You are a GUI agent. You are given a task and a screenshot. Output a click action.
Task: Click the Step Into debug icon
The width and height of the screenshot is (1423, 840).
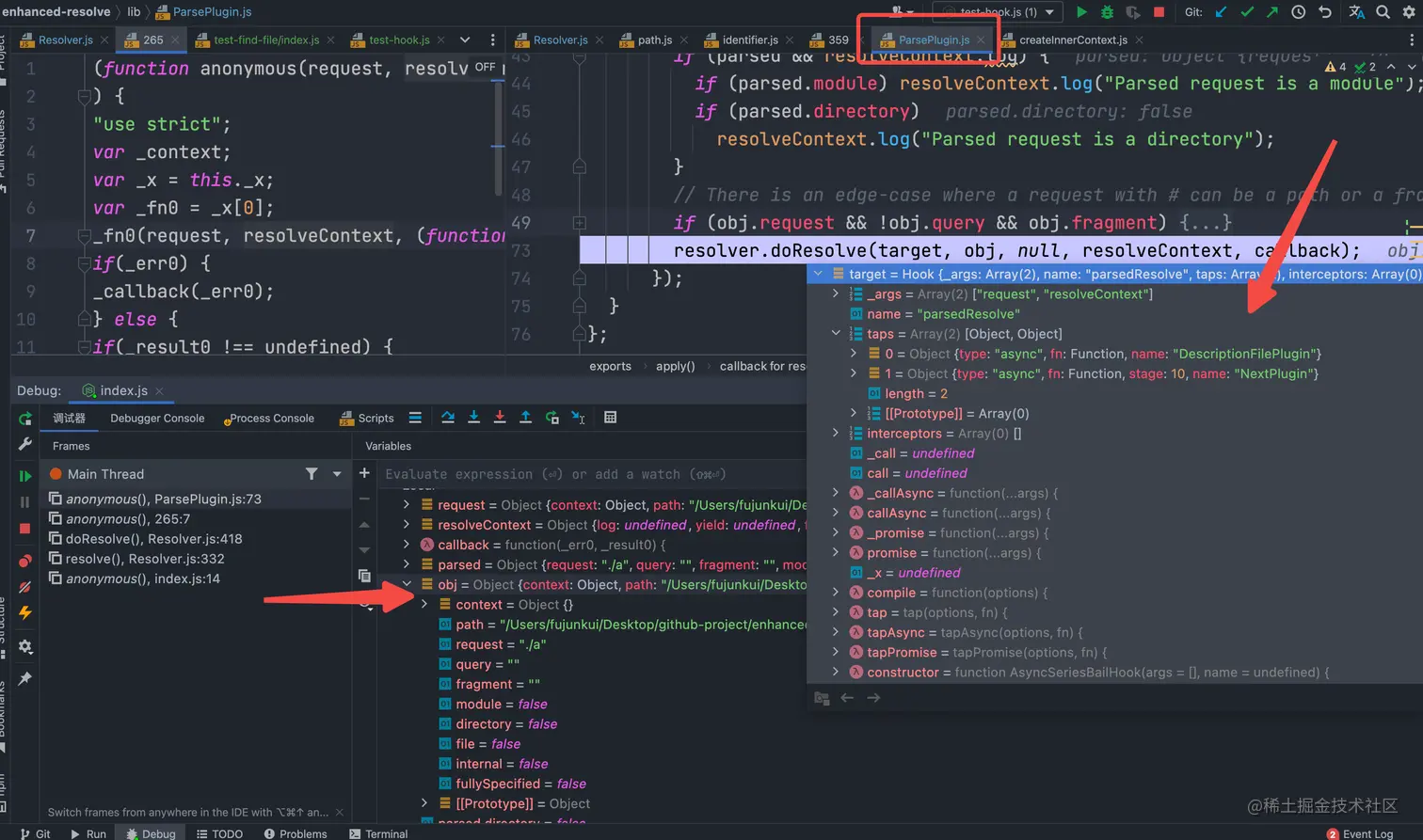[x=473, y=418]
